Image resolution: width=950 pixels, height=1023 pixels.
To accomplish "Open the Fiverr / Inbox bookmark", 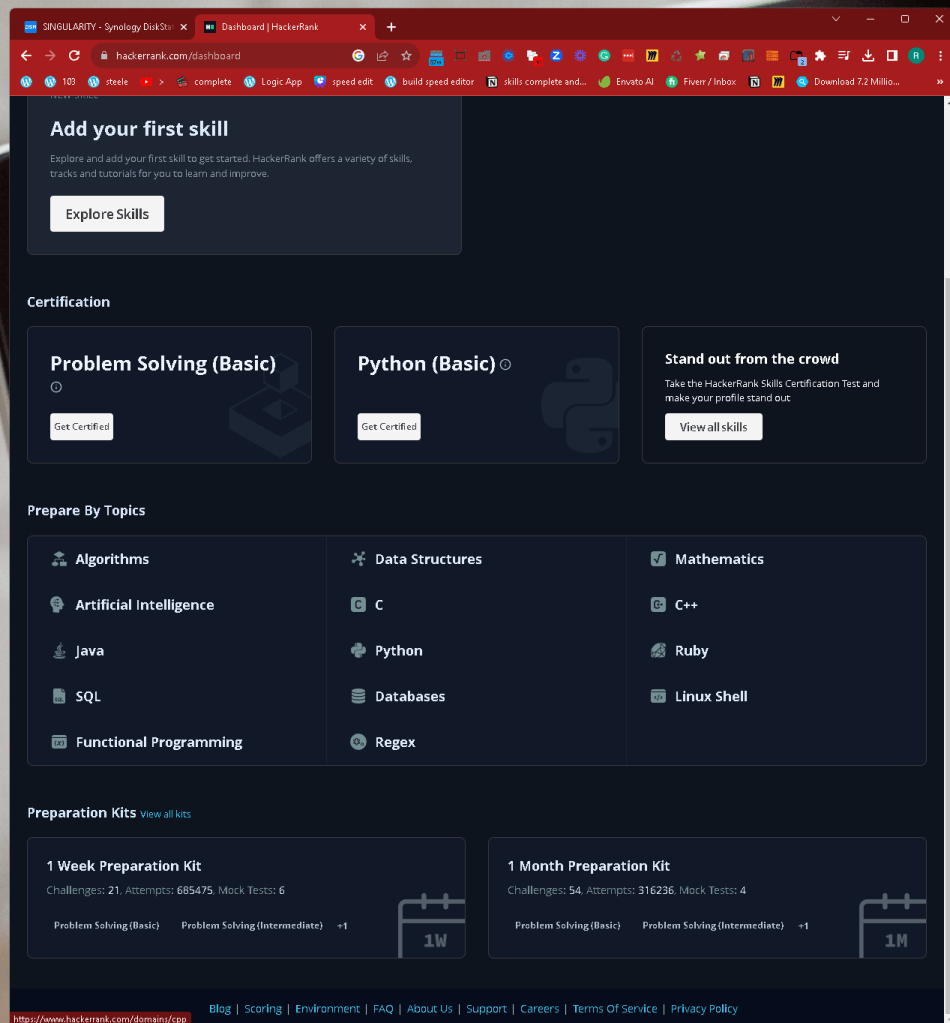I will 701,82.
